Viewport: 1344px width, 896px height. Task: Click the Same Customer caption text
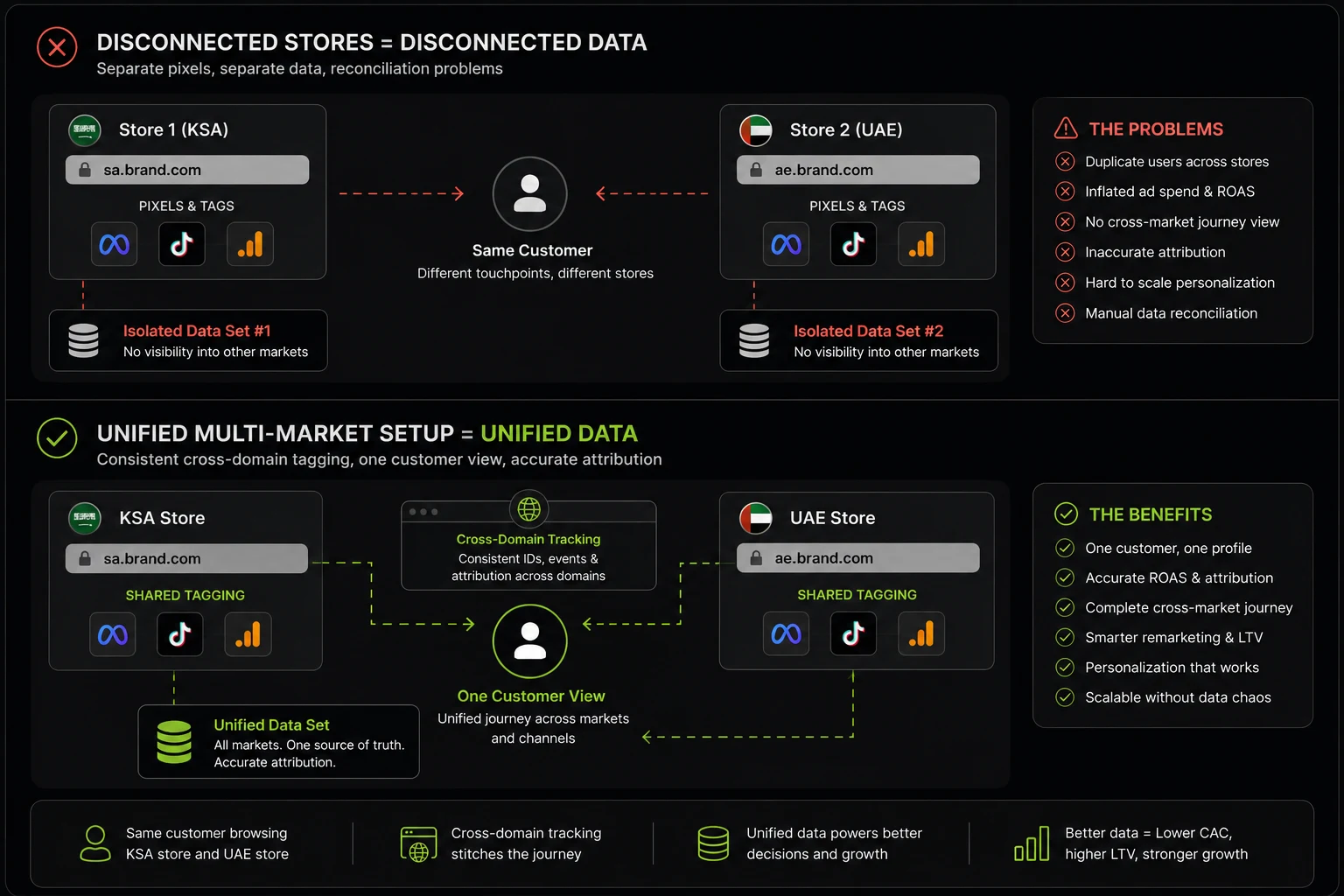[532, 250]
